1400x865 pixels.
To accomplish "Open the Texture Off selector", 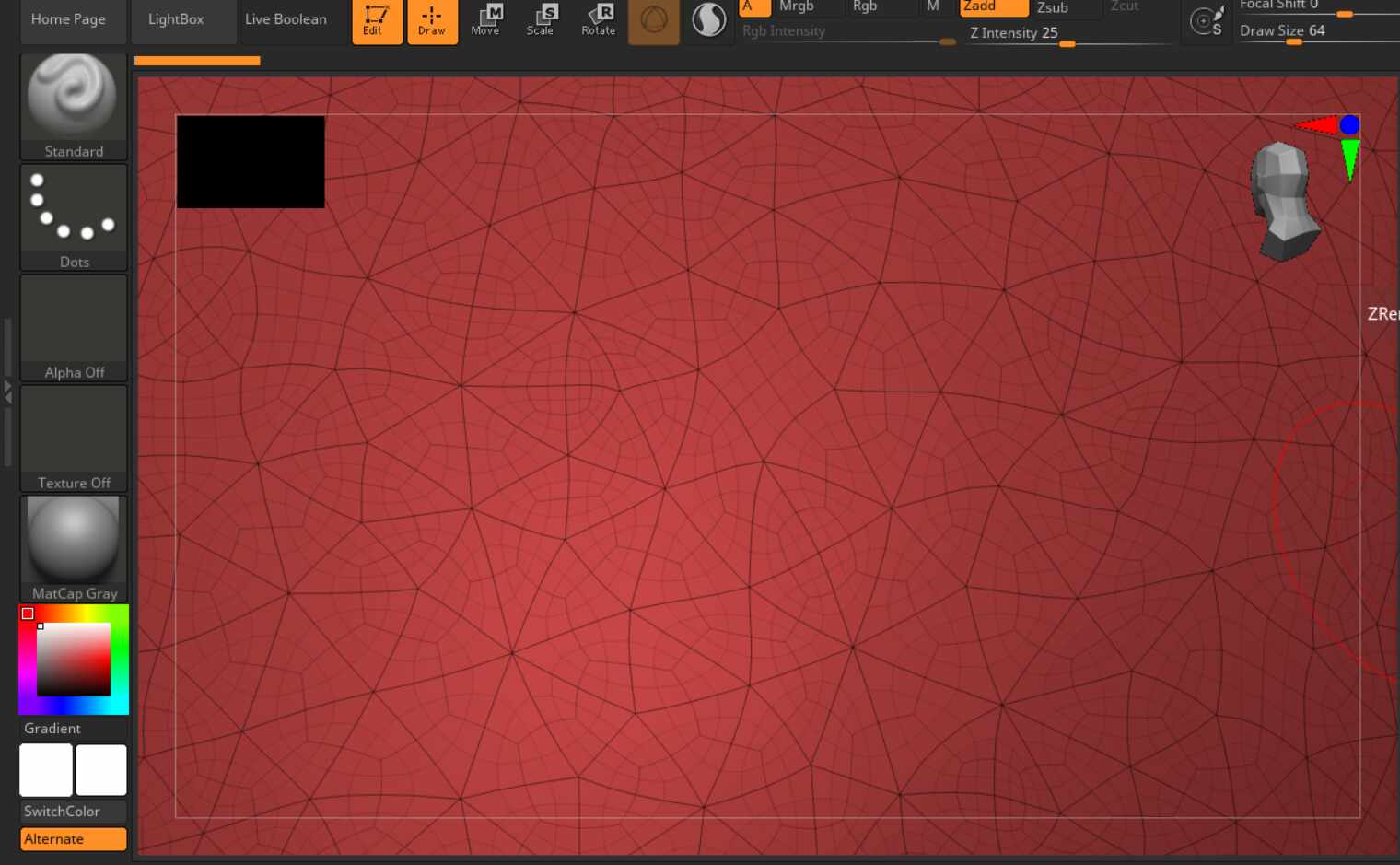I will pyautogui.click(x=74, y=438).
